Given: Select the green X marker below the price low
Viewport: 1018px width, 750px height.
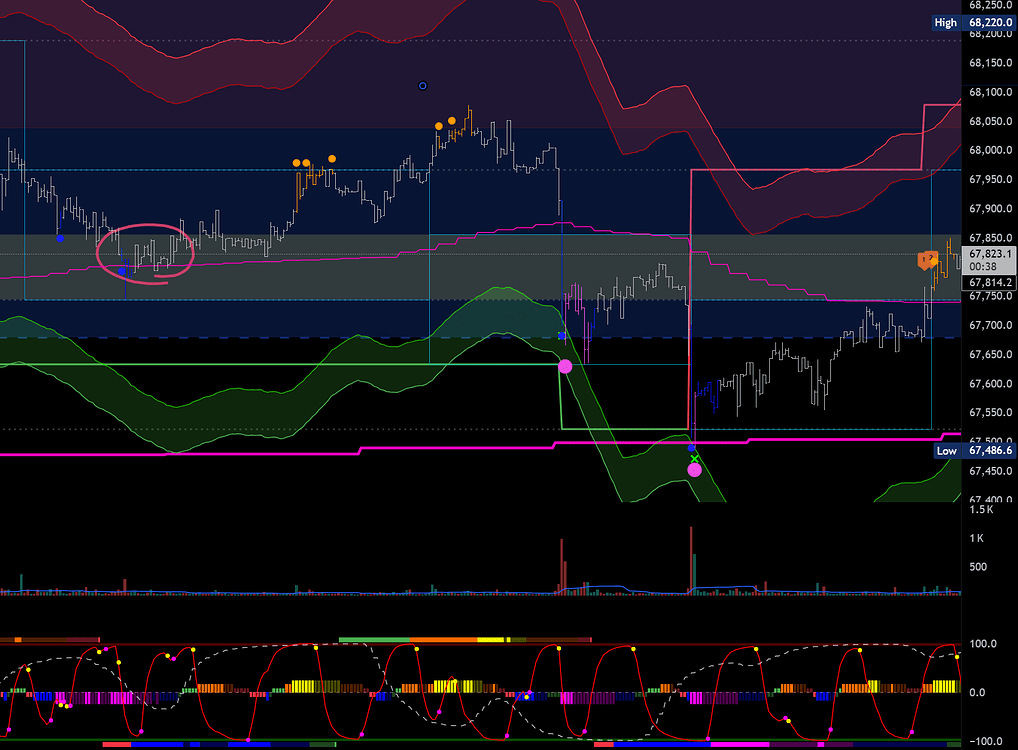Looking at the screenshot, I should 694,459.
